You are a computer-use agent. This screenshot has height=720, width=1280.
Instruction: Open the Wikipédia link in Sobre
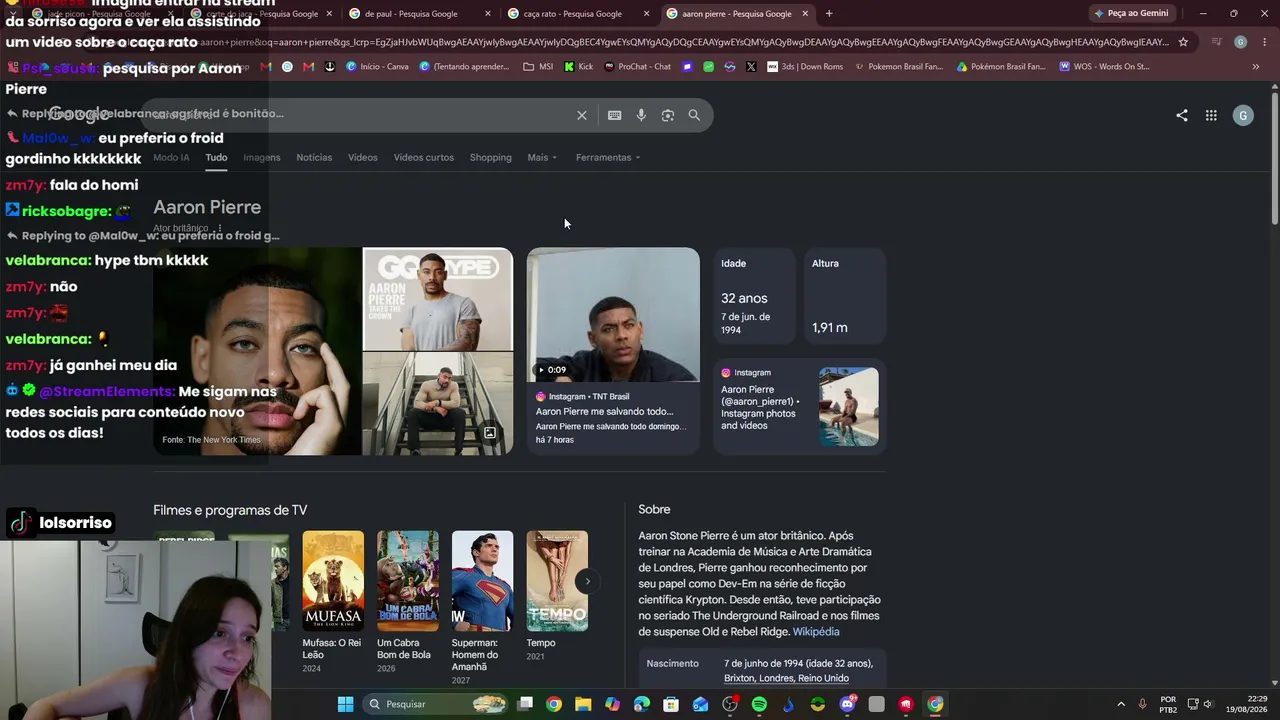pyautogui.click(x=816, y=632)
